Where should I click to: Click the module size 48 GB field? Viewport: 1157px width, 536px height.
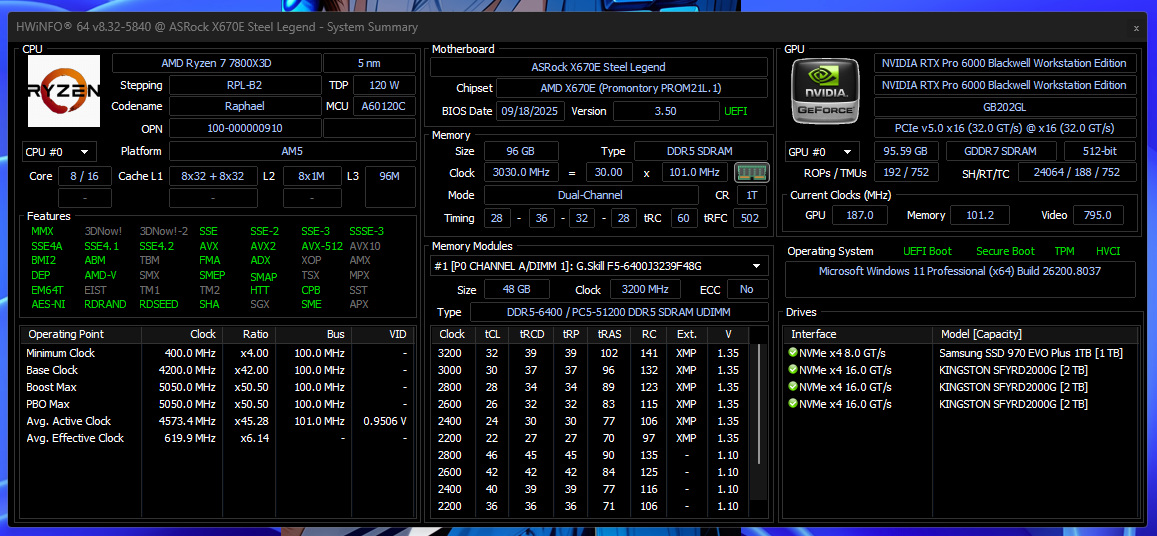[517, 289]
